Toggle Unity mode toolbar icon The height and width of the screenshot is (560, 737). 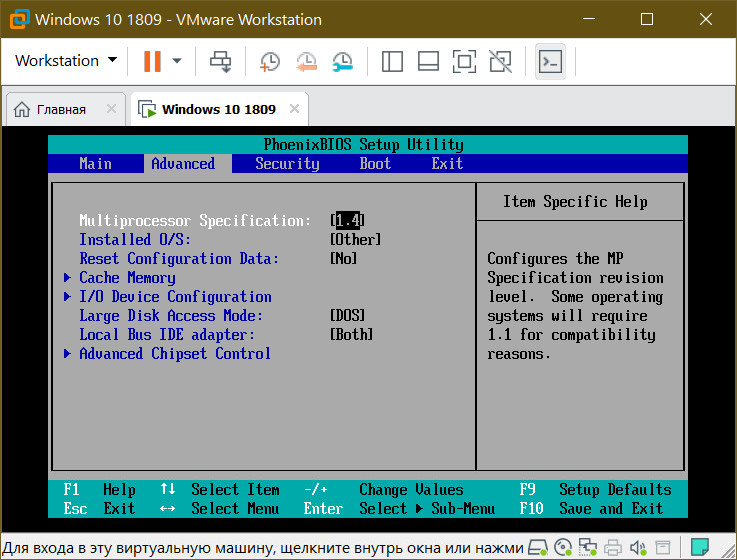click(x=501, y=61)
